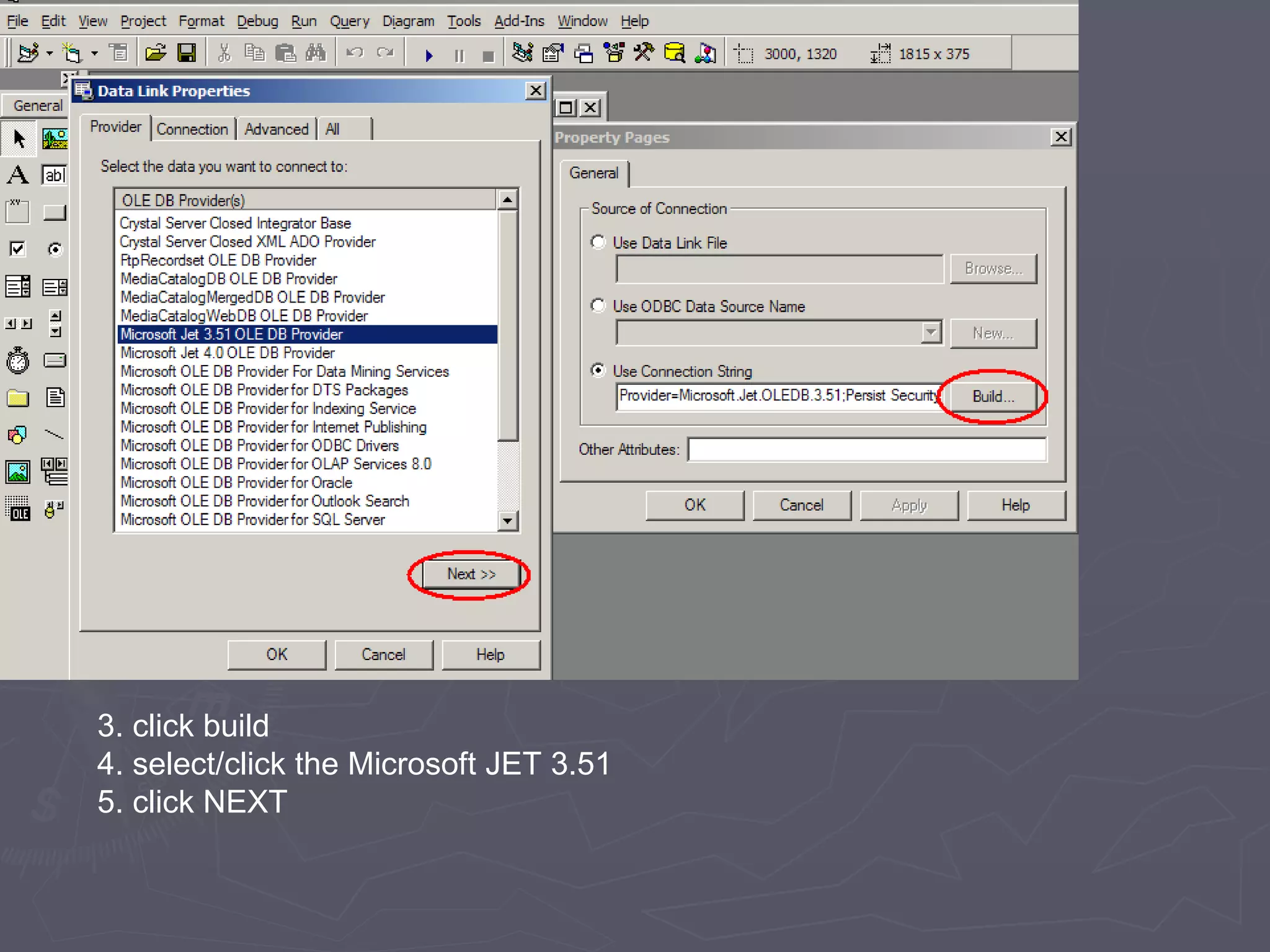This screenshot has height=952, width=1270.
Task: Click the End stop icon
Action: 488,56
